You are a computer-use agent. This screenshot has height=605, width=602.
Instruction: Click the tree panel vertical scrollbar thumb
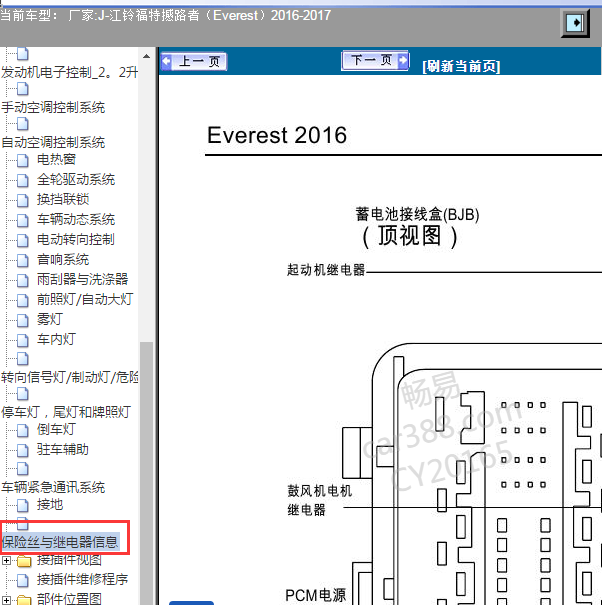(x=146, y=473)
